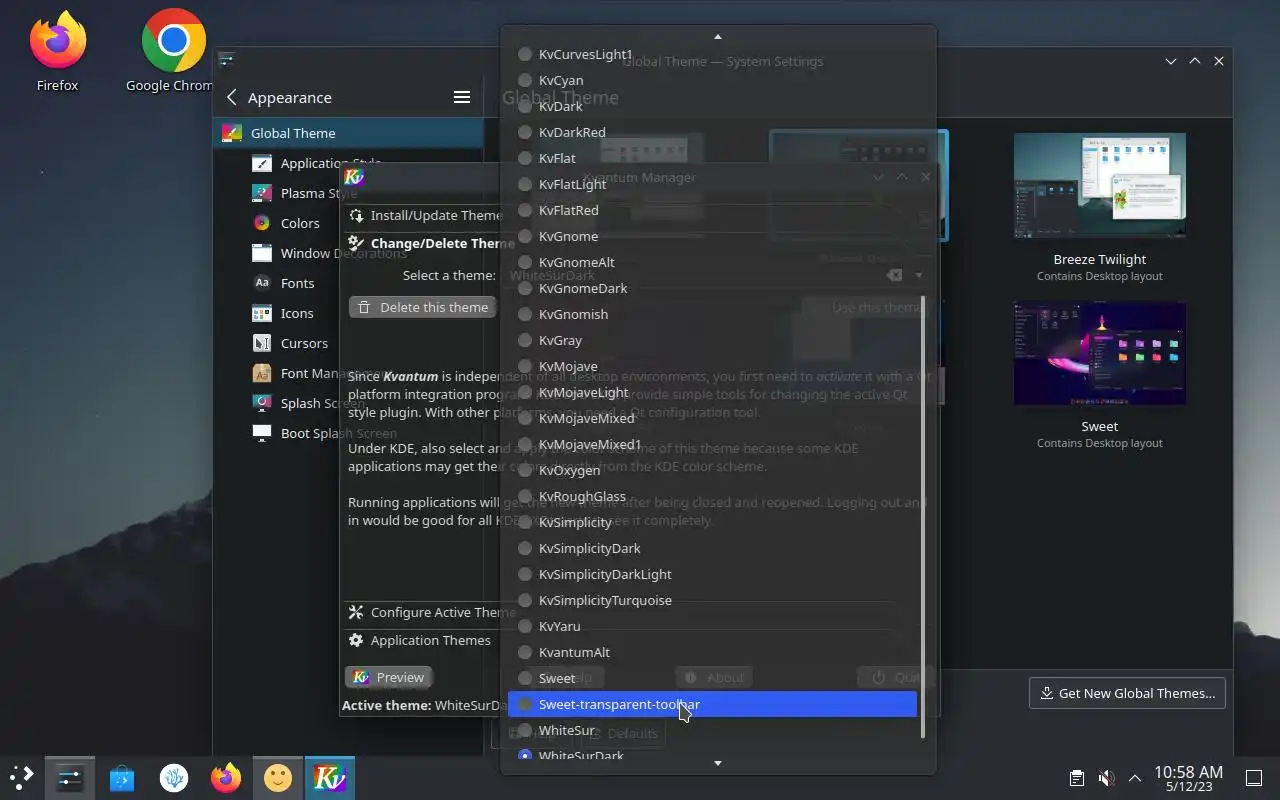
Task: Select KvSimplicityDarkLight from list
Action: (712, 574)
